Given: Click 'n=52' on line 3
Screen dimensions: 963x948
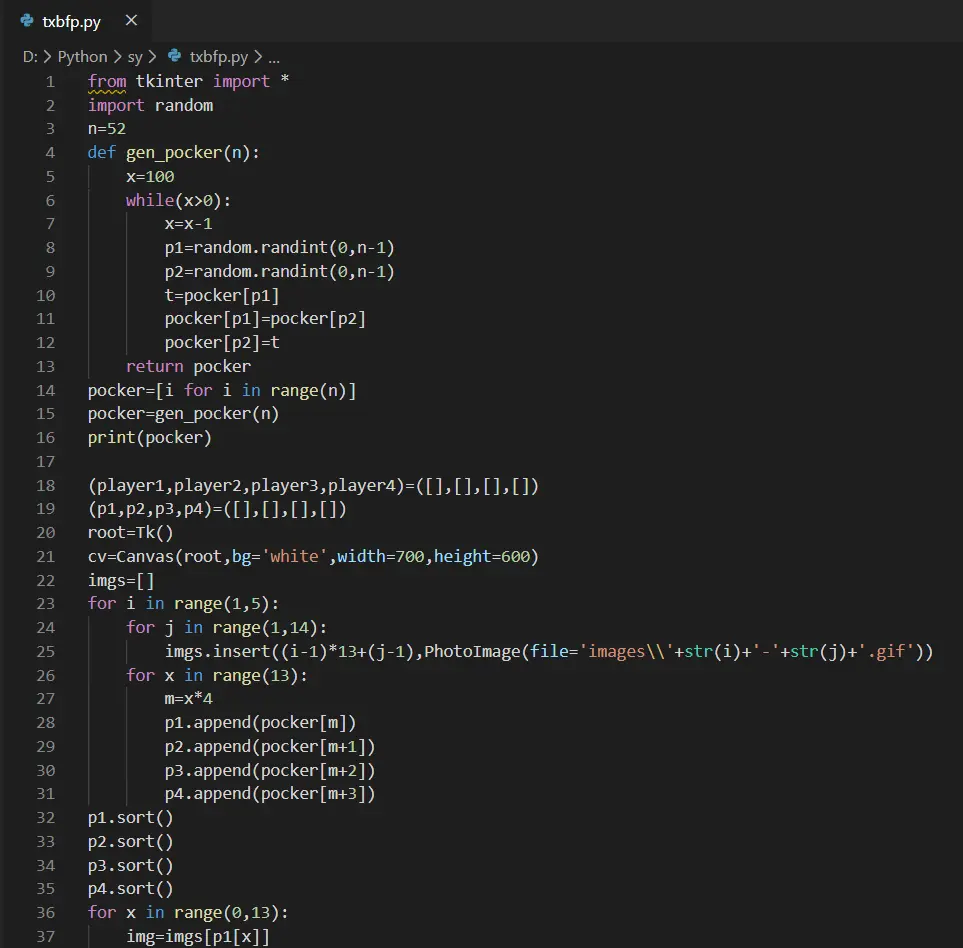Looking at the screenshot, I should tap(107, 129).
